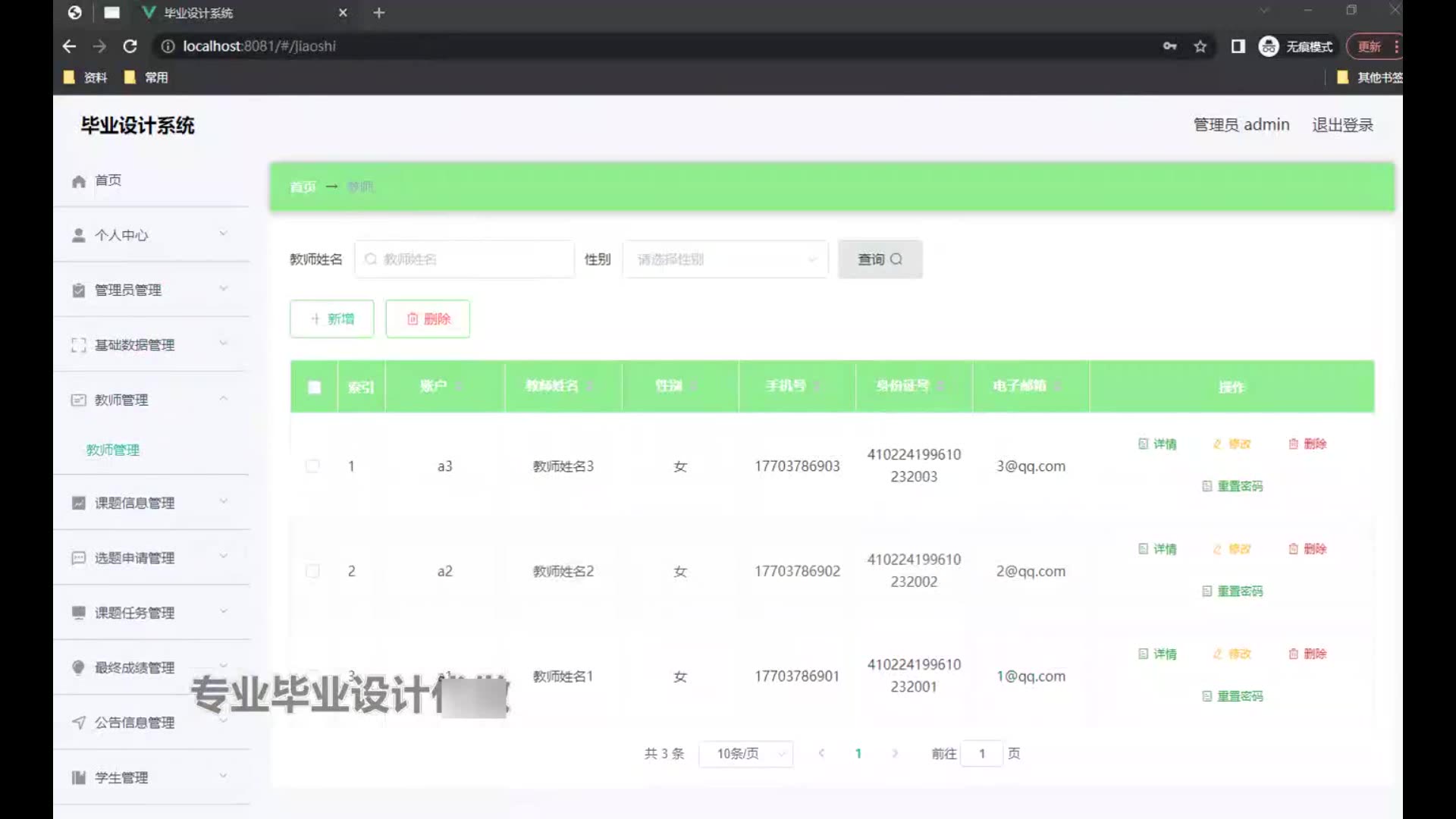This screenshot has width=1456, height=819.
Task: Bookmark this page with star icon
Action: click(x=1200, y=46)
